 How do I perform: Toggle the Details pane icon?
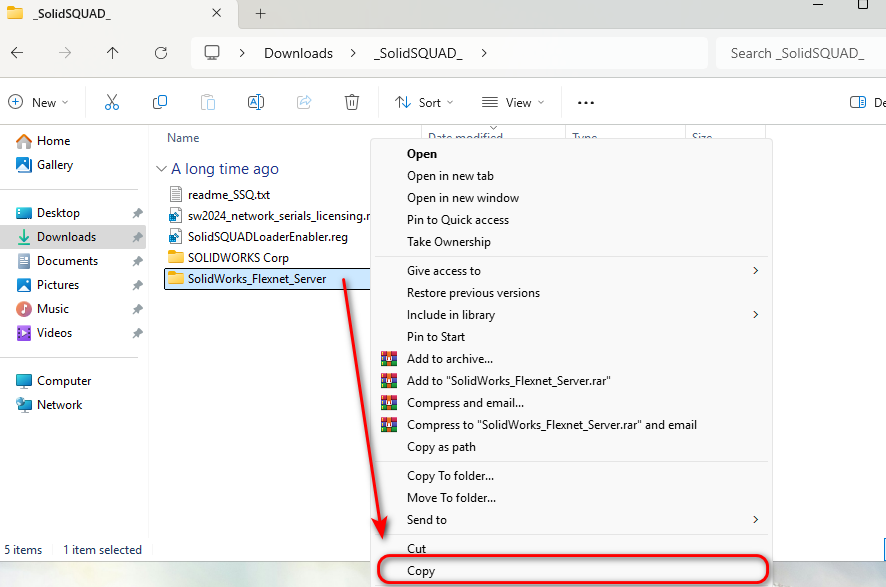(x=858, y=102)
